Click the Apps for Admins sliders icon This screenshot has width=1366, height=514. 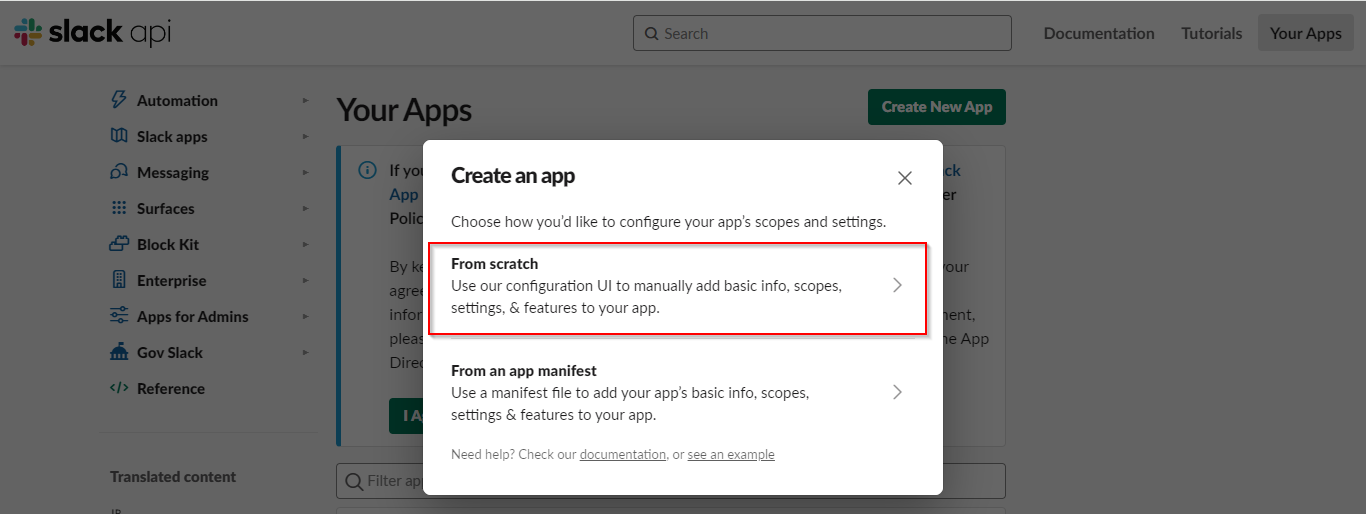119,316
